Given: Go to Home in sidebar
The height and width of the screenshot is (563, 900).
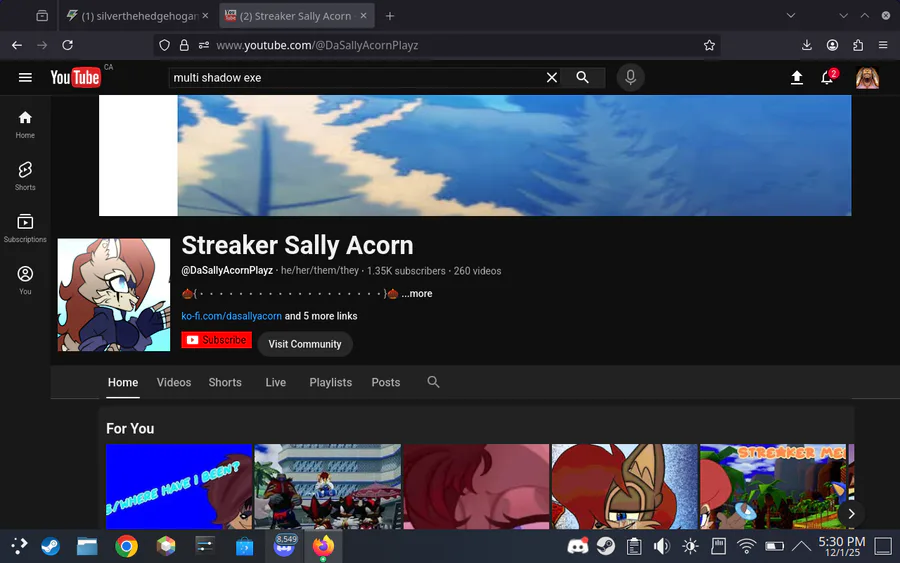Looking at the screenshot, I should 25,125.
